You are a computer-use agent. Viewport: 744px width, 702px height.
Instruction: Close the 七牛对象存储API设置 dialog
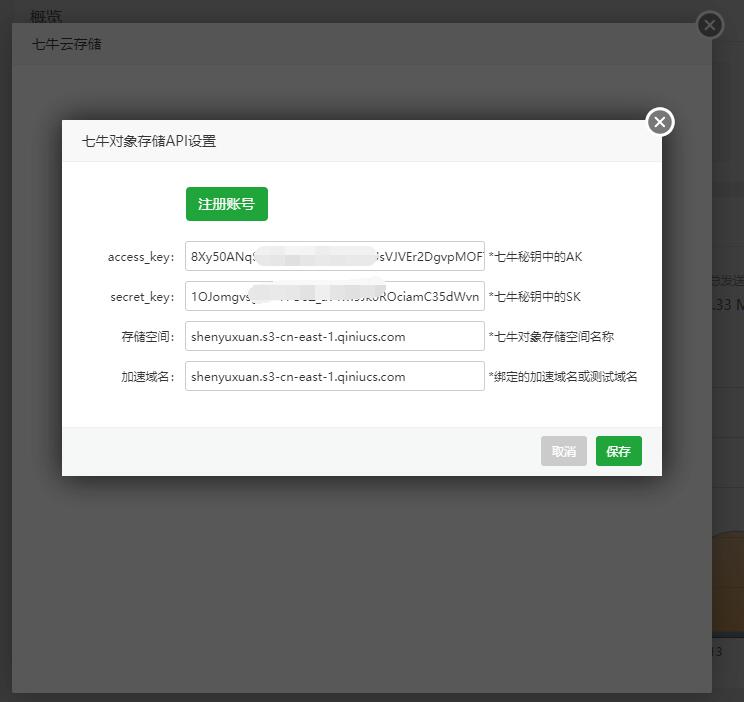[660, 122]
